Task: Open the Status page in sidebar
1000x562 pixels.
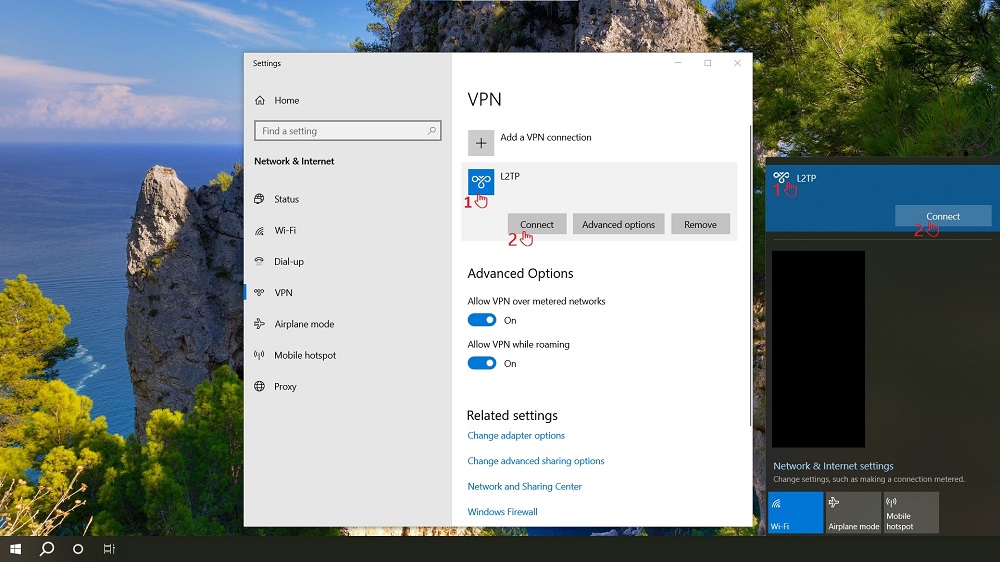Action: coord(286,199)
